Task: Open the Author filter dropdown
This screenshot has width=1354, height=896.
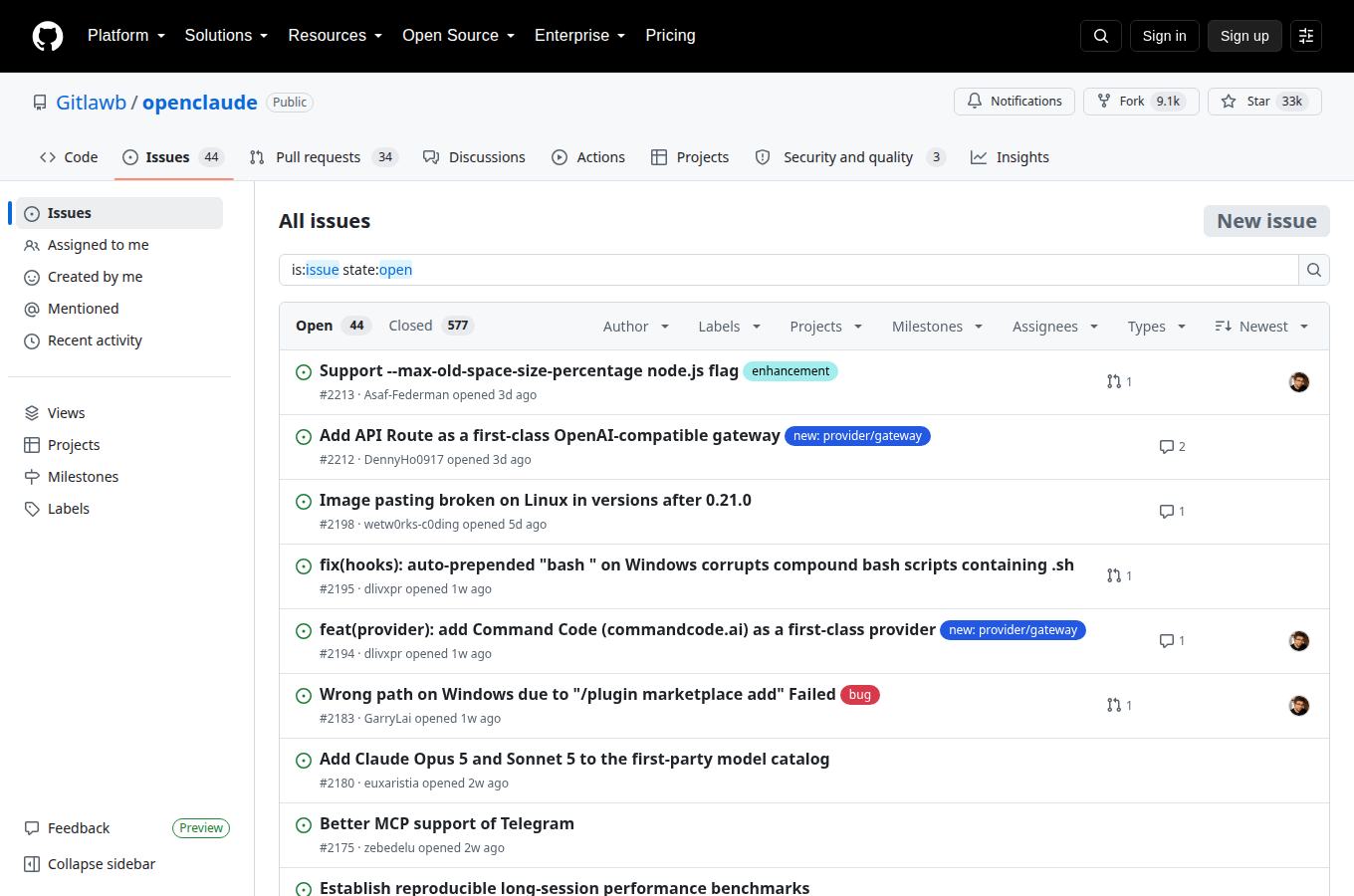Action: click(636, 327)
